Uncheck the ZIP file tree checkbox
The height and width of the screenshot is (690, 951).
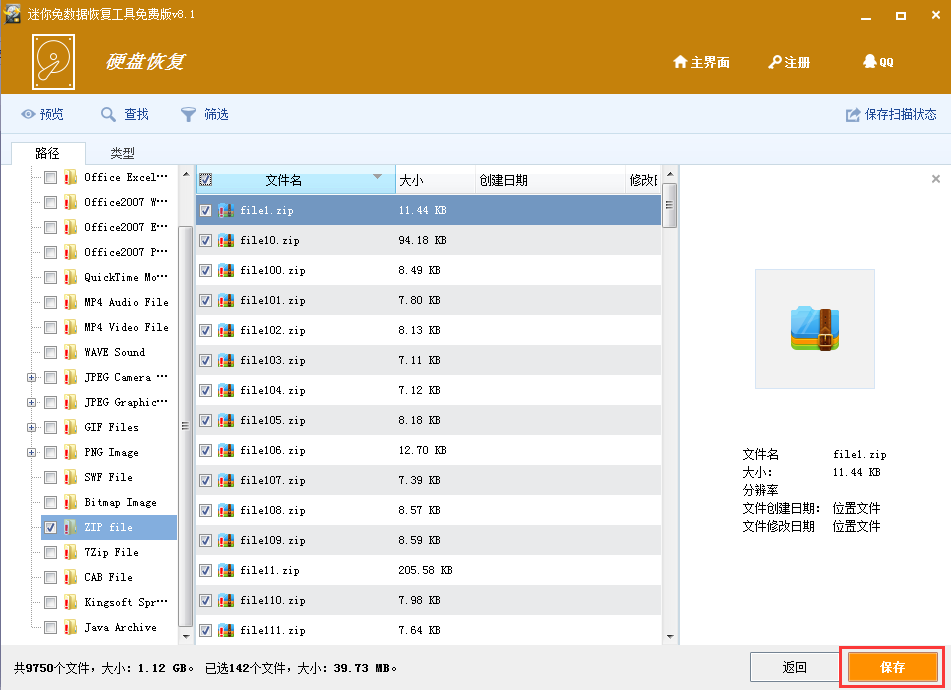pos(51,528)
